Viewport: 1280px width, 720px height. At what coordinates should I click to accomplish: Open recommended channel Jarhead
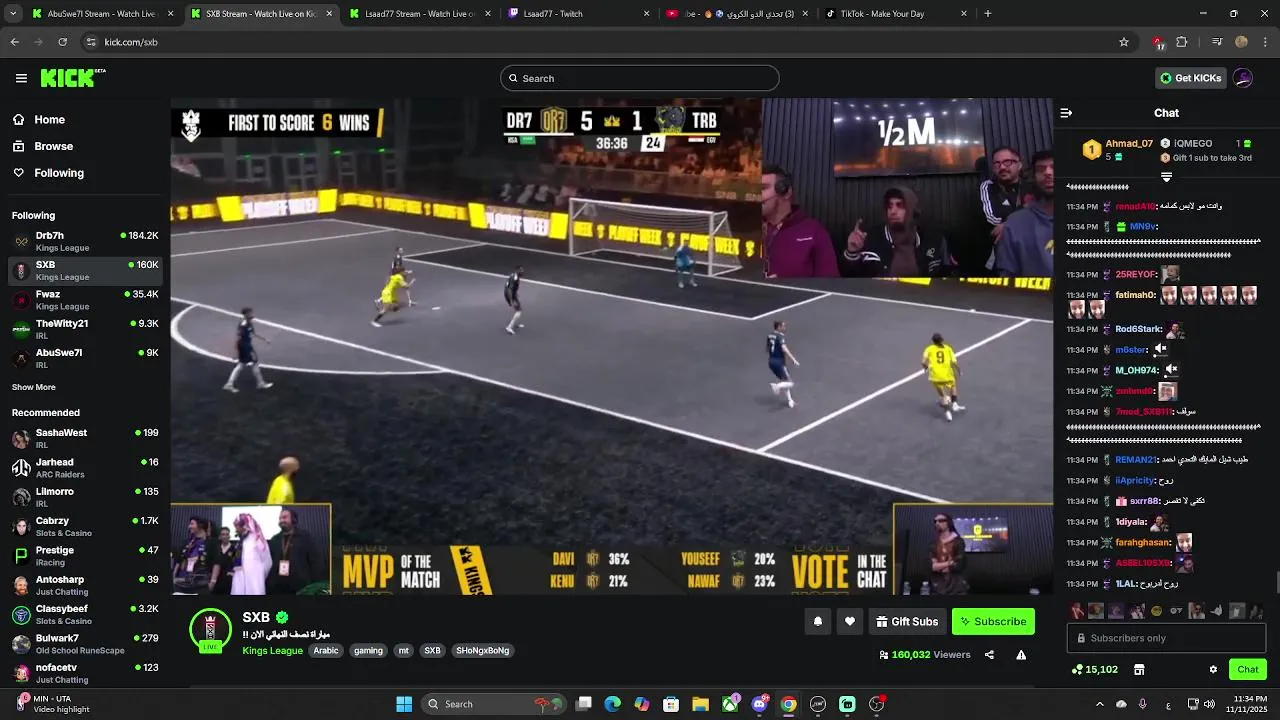(x=85, y=468)
